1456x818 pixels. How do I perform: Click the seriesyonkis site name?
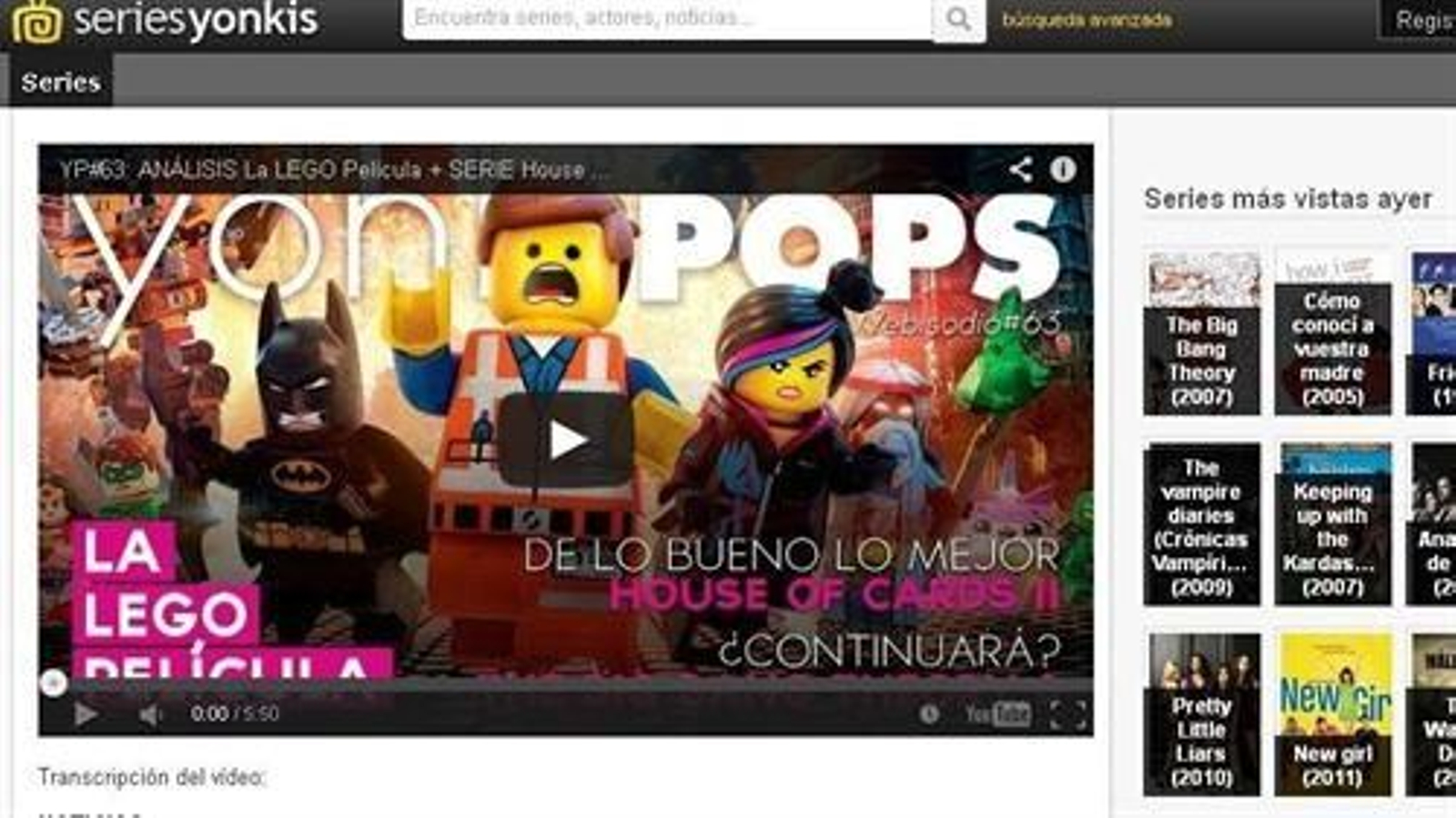196,19
